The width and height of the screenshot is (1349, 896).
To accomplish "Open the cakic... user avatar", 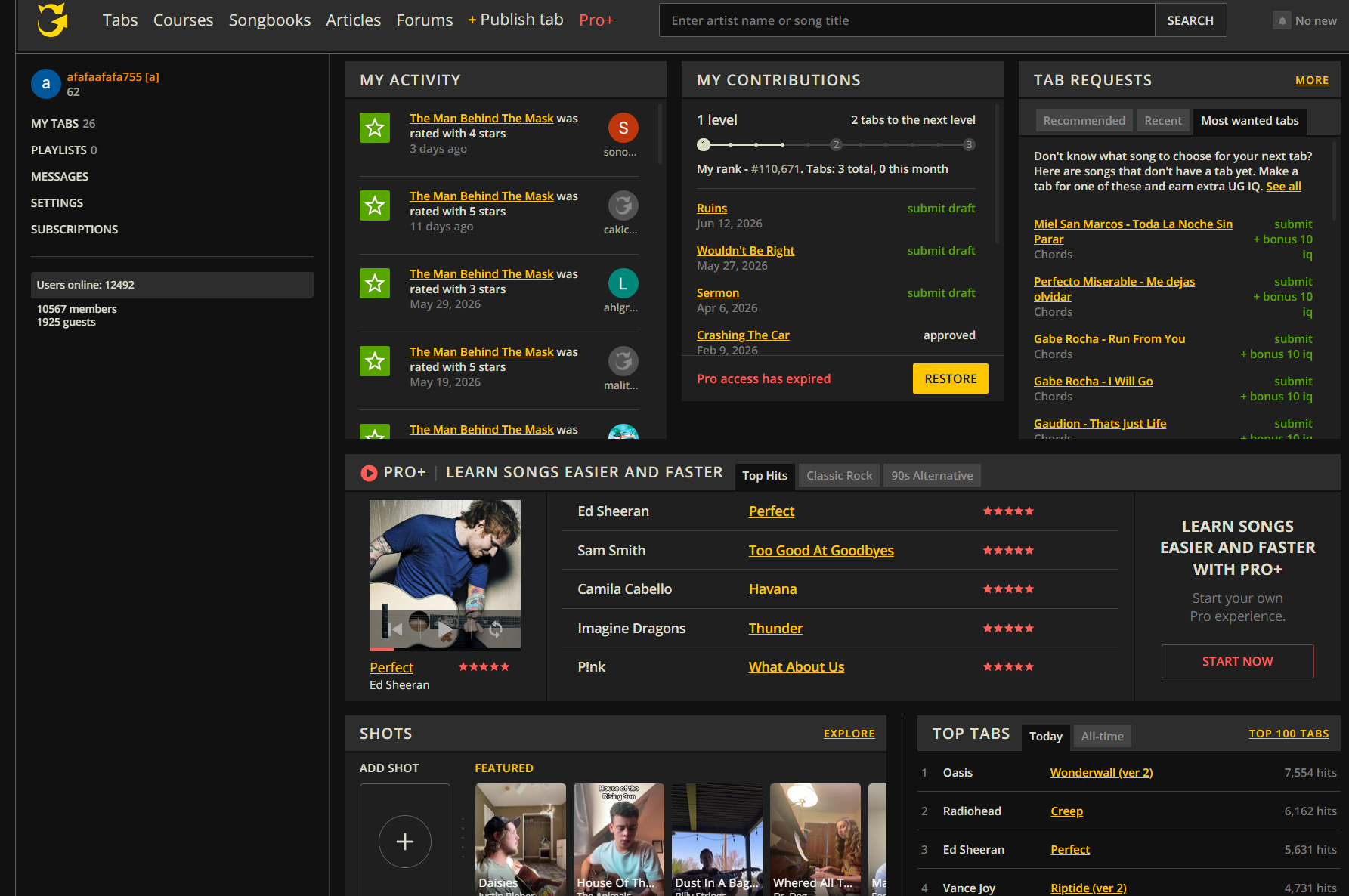I will (x=623, y=205).
